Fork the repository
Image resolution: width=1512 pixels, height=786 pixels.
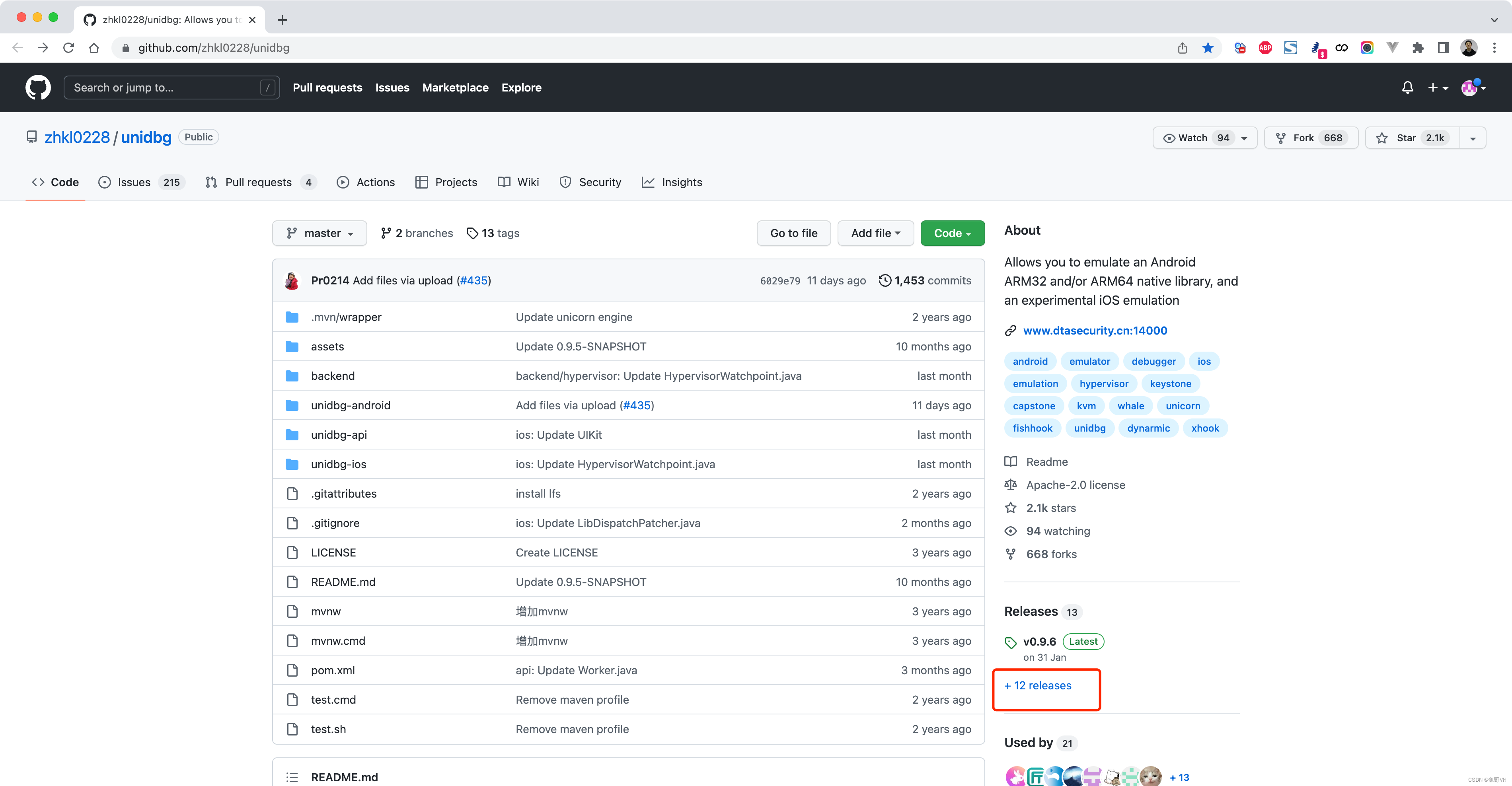(1311, 138)
